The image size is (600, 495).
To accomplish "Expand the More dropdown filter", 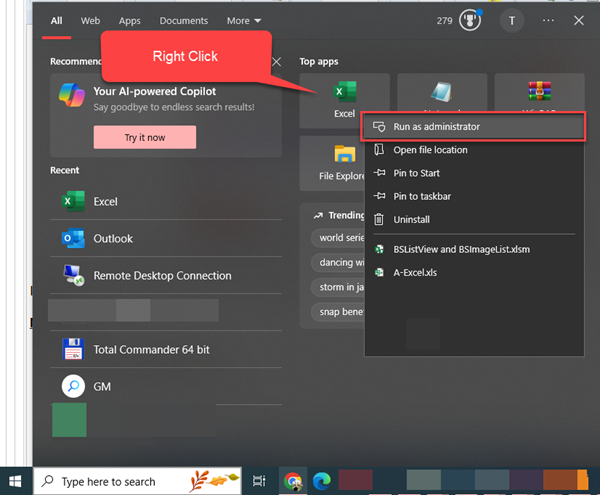I will pos(243,20).
